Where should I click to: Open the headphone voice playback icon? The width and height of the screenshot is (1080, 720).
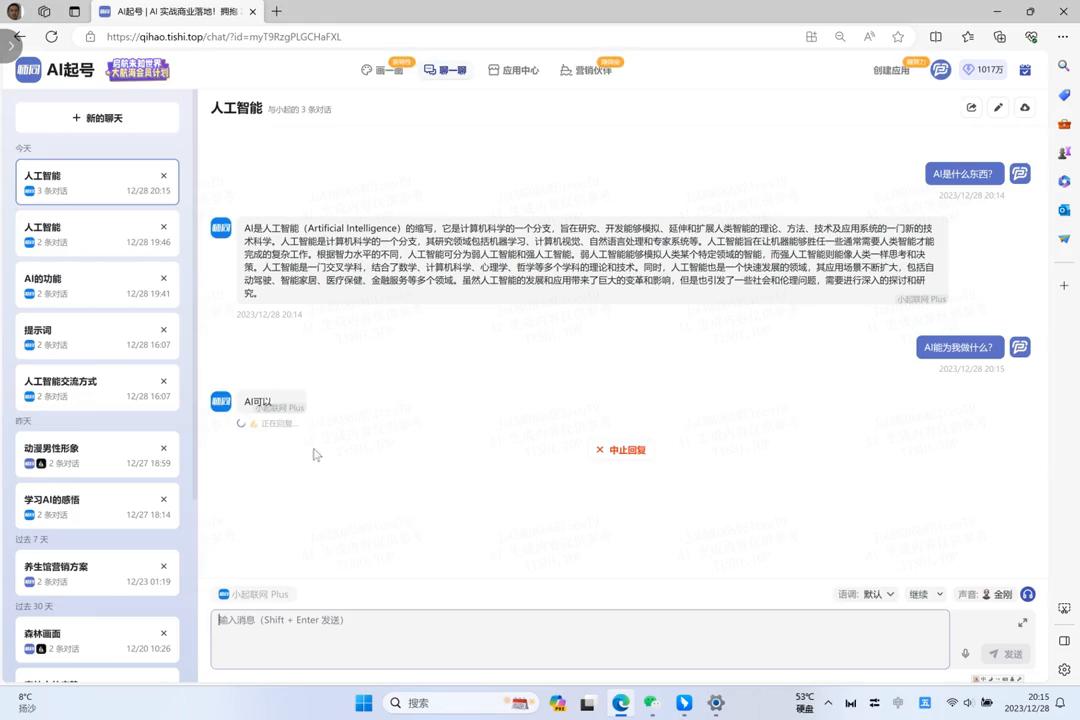(x=1027, y=594)
